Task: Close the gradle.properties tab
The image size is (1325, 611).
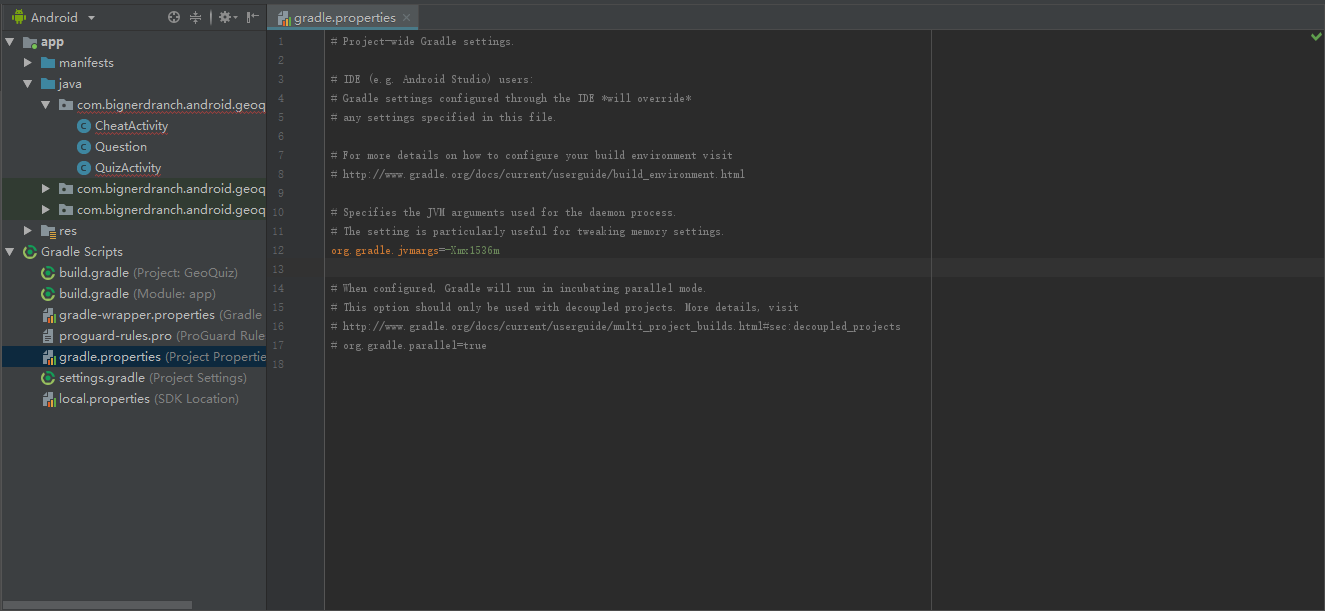Action: 406,17
